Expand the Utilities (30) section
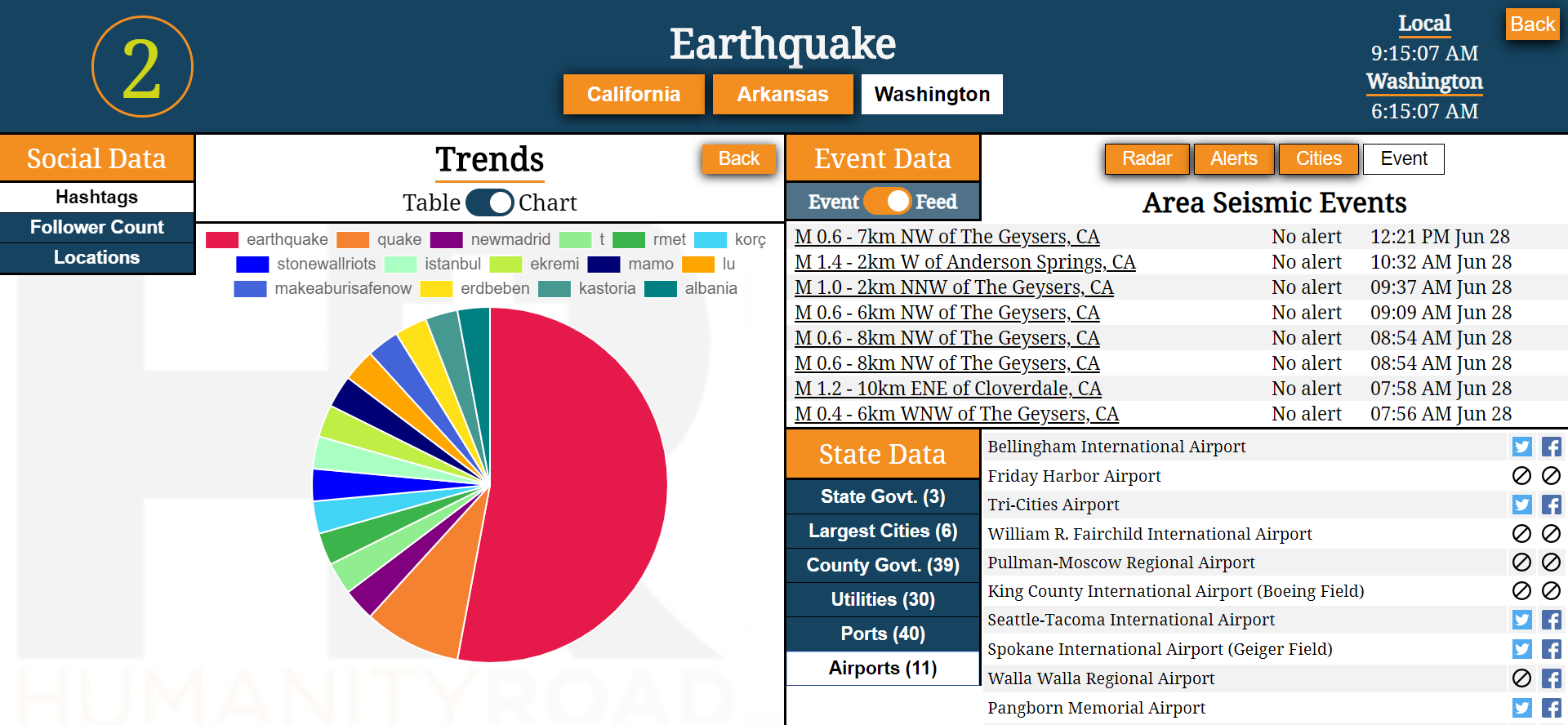 coord(882,599)
